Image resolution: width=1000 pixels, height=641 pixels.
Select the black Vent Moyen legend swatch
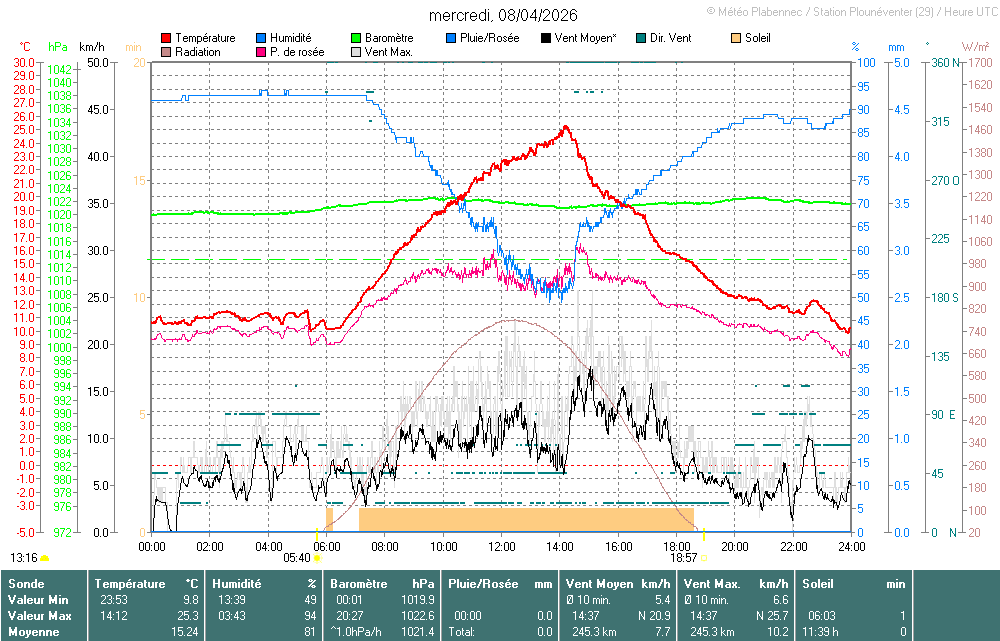[546, 38]
